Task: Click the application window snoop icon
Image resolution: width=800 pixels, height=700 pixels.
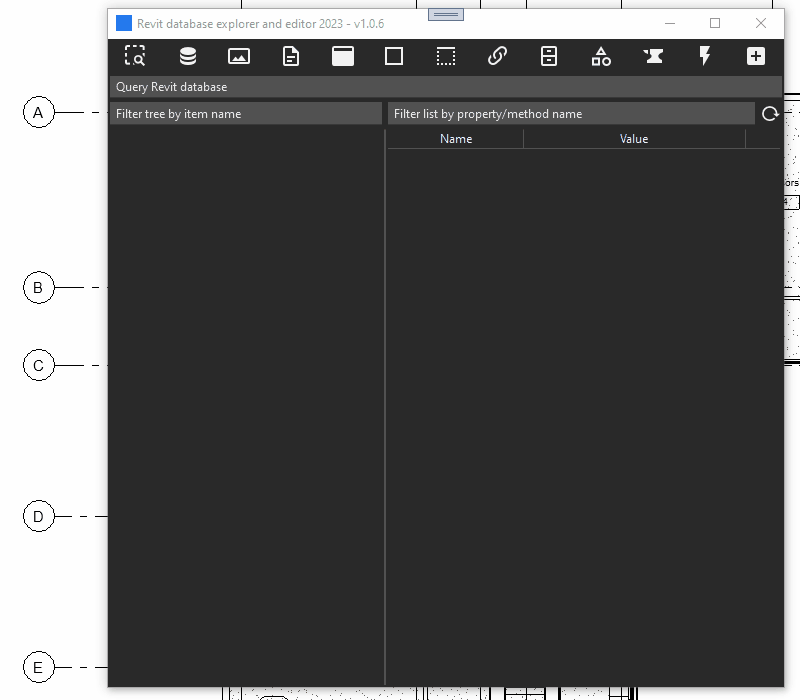Action: [342, 57]
